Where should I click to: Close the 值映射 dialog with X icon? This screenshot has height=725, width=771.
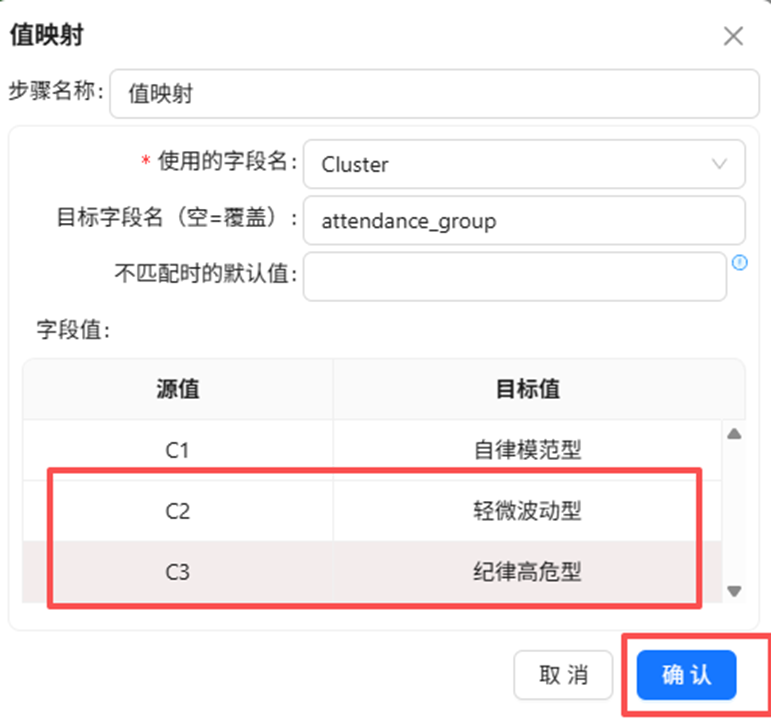tap(733, 36)
